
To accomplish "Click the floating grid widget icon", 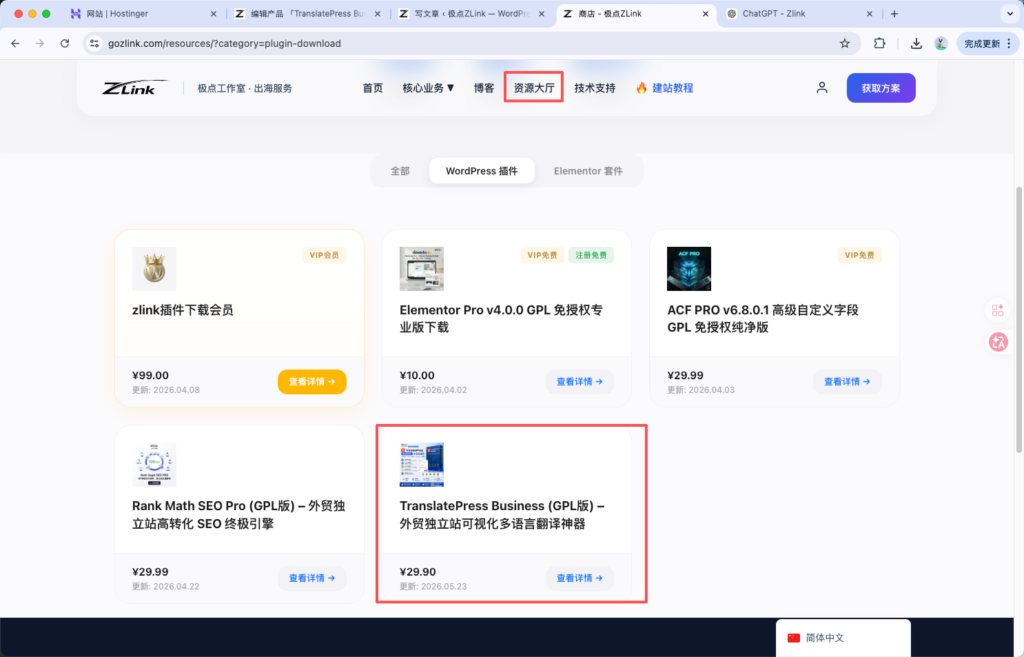I will tap(998, 310).
